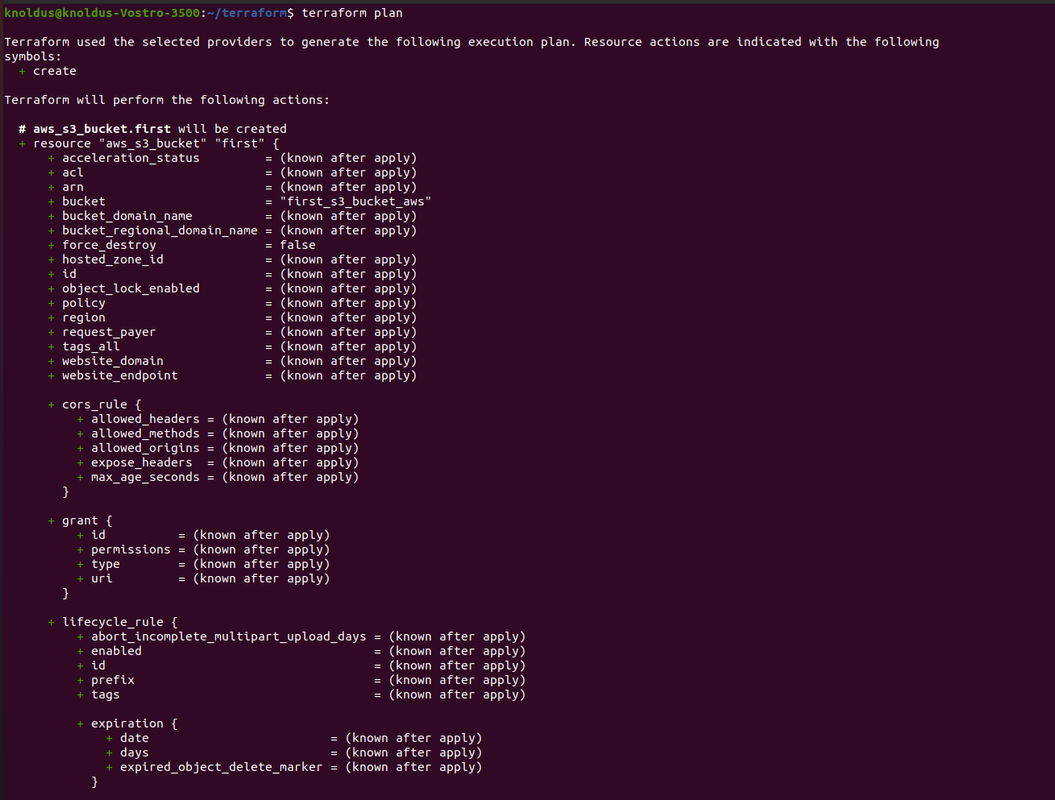Click the 'tags_all' attribute
1055x800 pixels.
coord(91,347)
